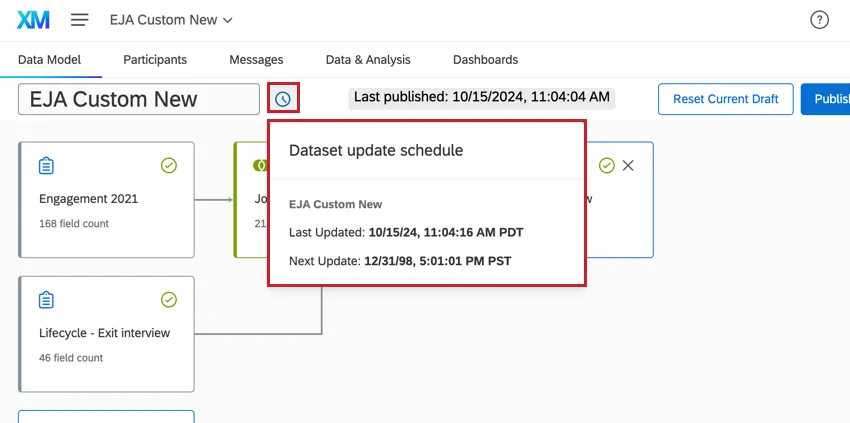Go to the Data & Analysis tab
The image size is (850, 423).
pyautogui.click(x=368, y=60)
